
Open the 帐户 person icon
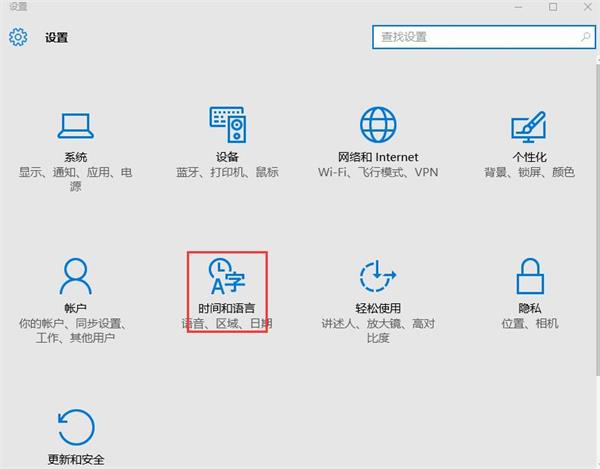75,275
